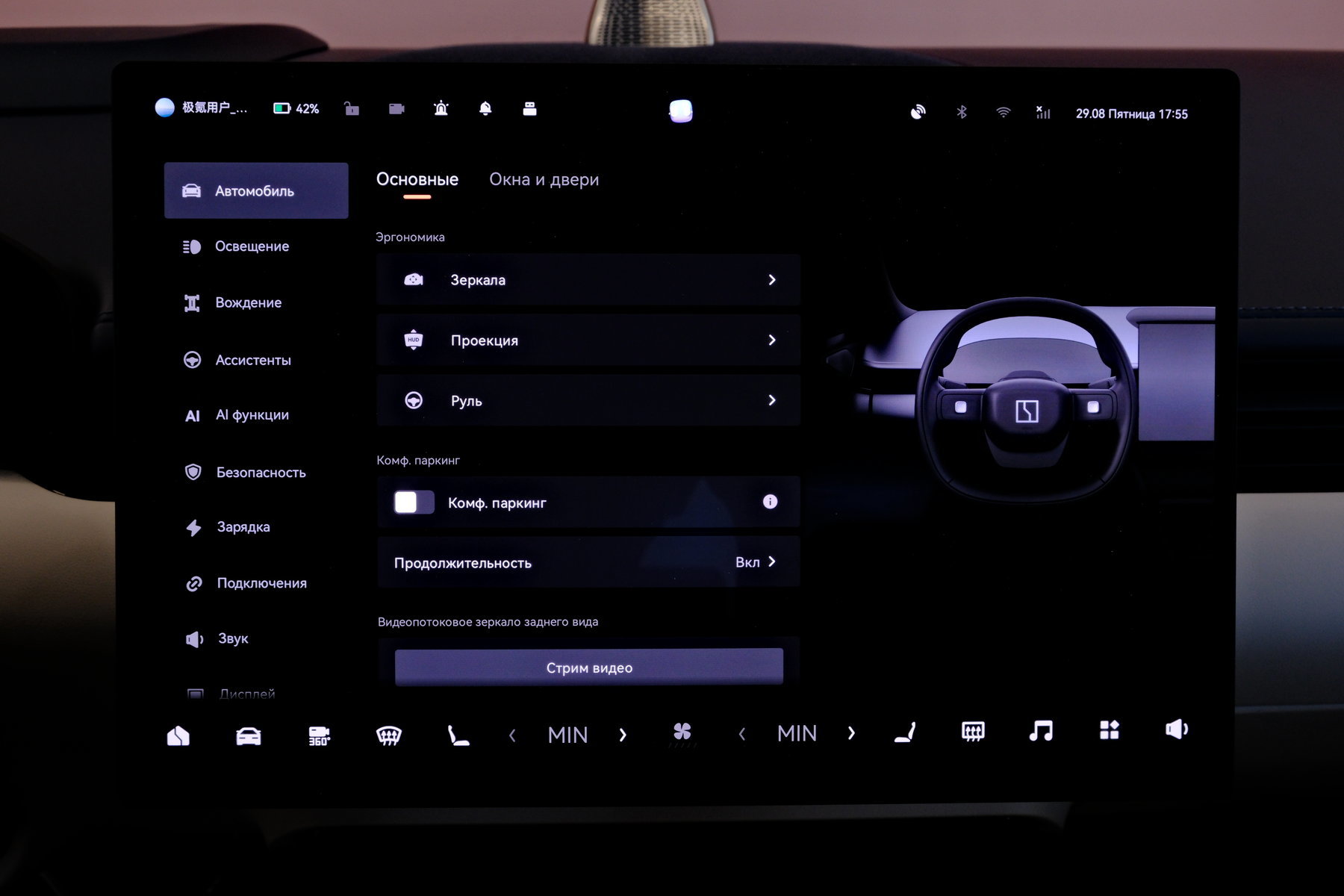
Task: Increase left temperature with right arrow
Action: 623,735
